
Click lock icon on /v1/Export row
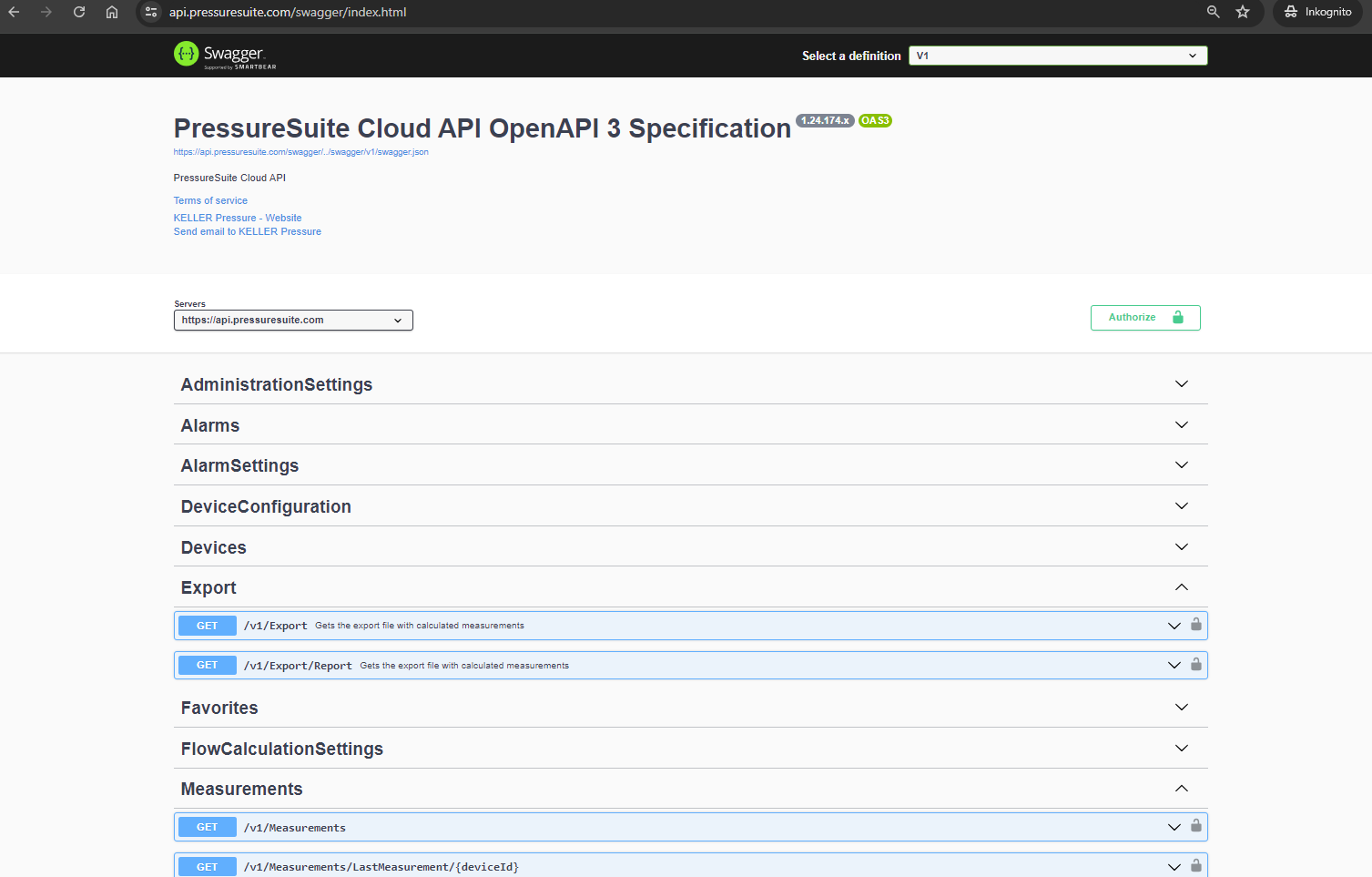coord(1196,625)
